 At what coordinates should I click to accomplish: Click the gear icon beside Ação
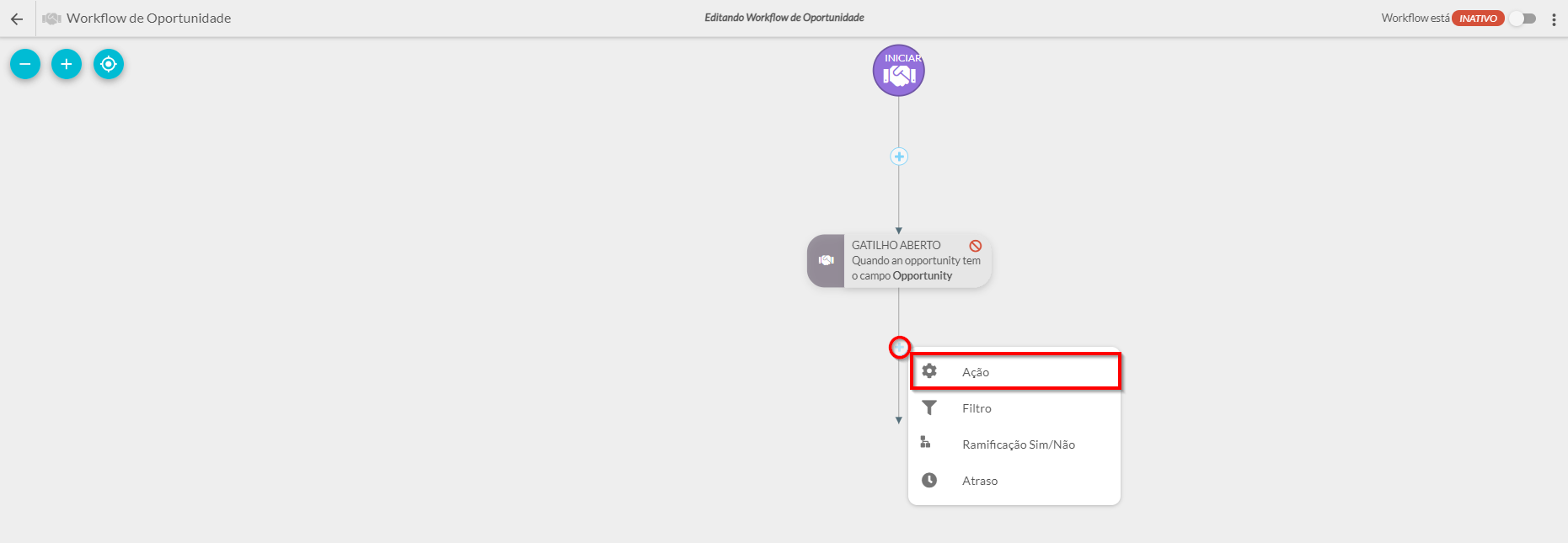929,371
